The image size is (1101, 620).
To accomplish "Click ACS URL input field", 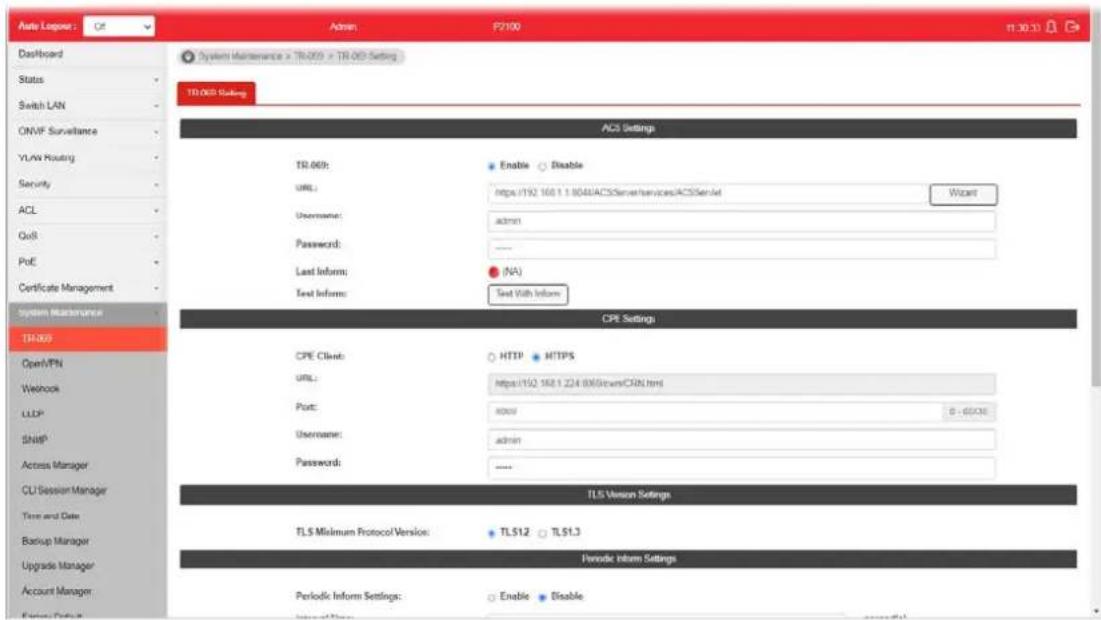I will 708,193.
